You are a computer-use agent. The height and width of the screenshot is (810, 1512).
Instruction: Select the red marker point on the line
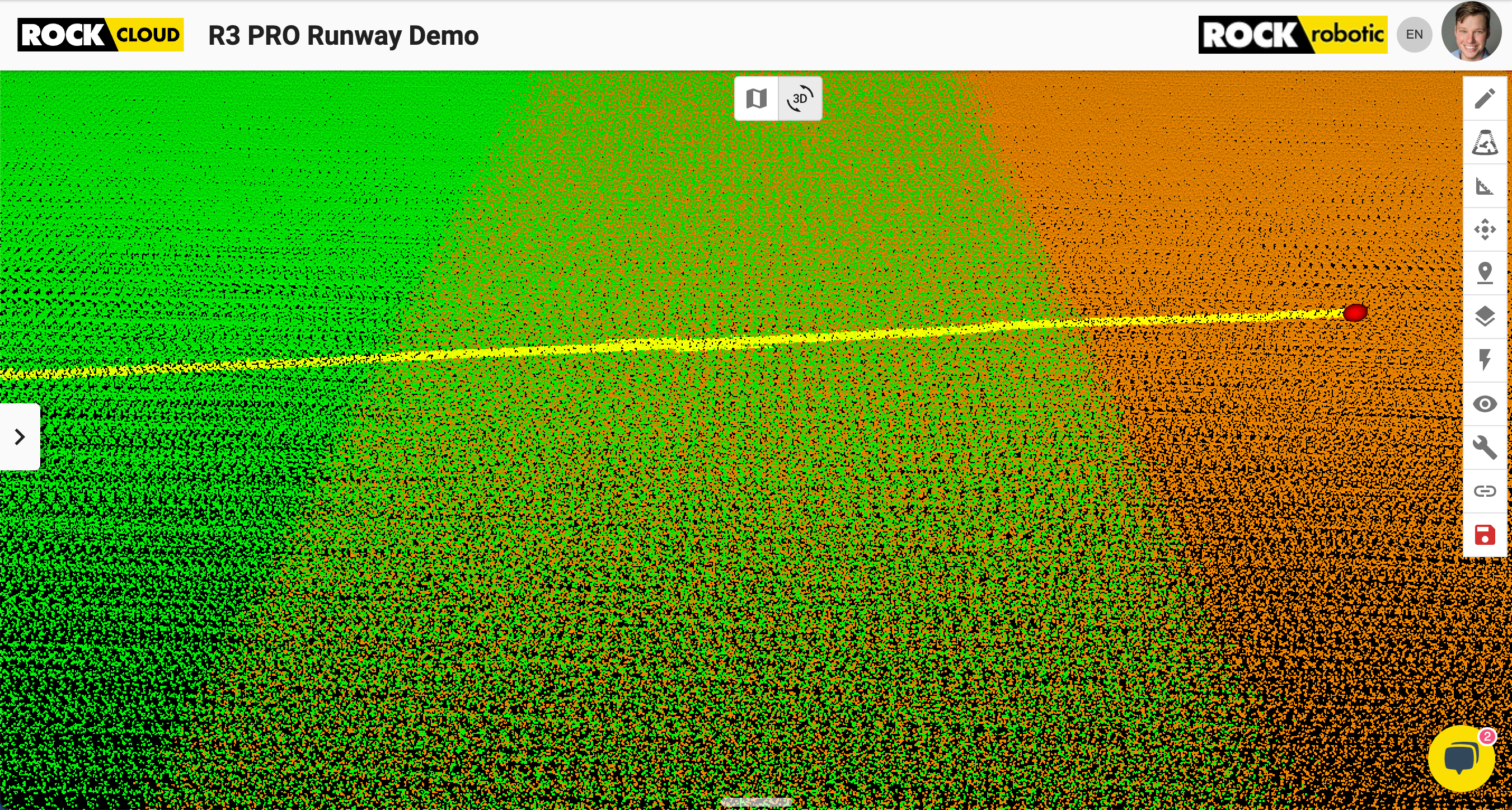click(1355, 312)
